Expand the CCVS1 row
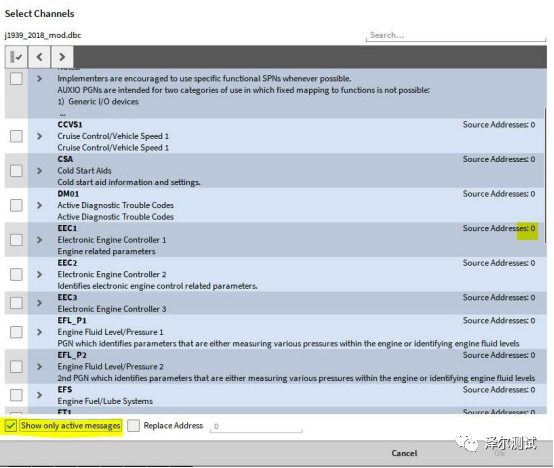The width and height of the screenshot is (554, 468). tap(39, 136)
